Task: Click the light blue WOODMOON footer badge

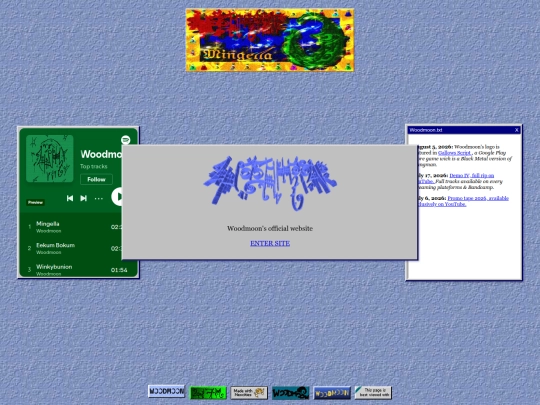Action: pos(166,391)
